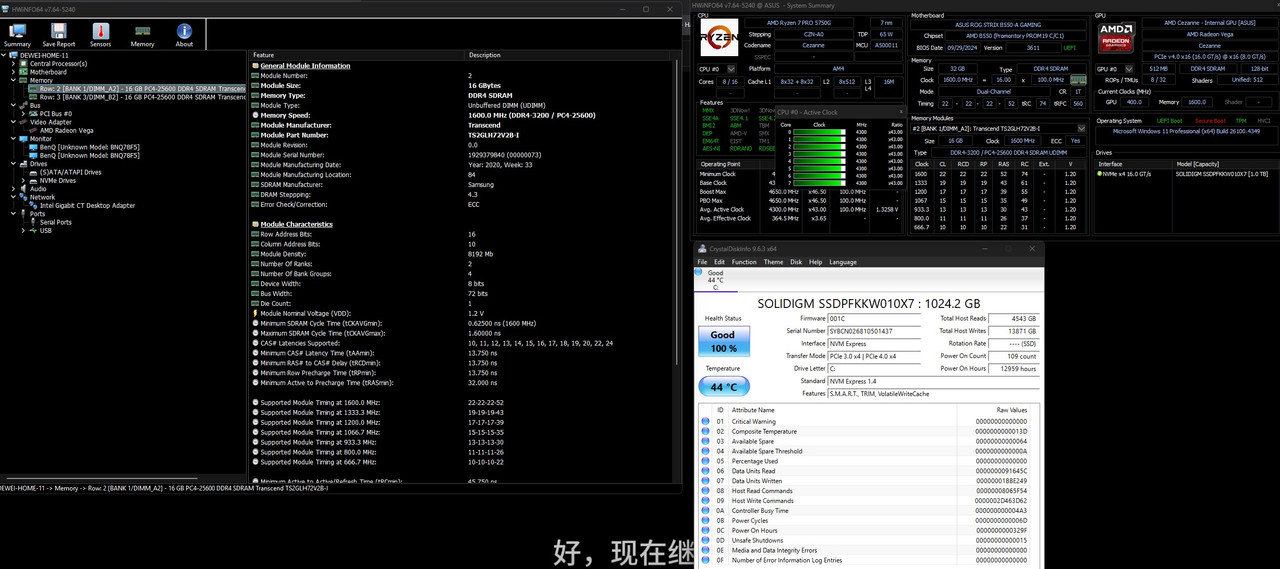The height and width of the screenshot is (569, 1280).
Task: Select the Serial Ports tree item
Action: pos(55,222)
